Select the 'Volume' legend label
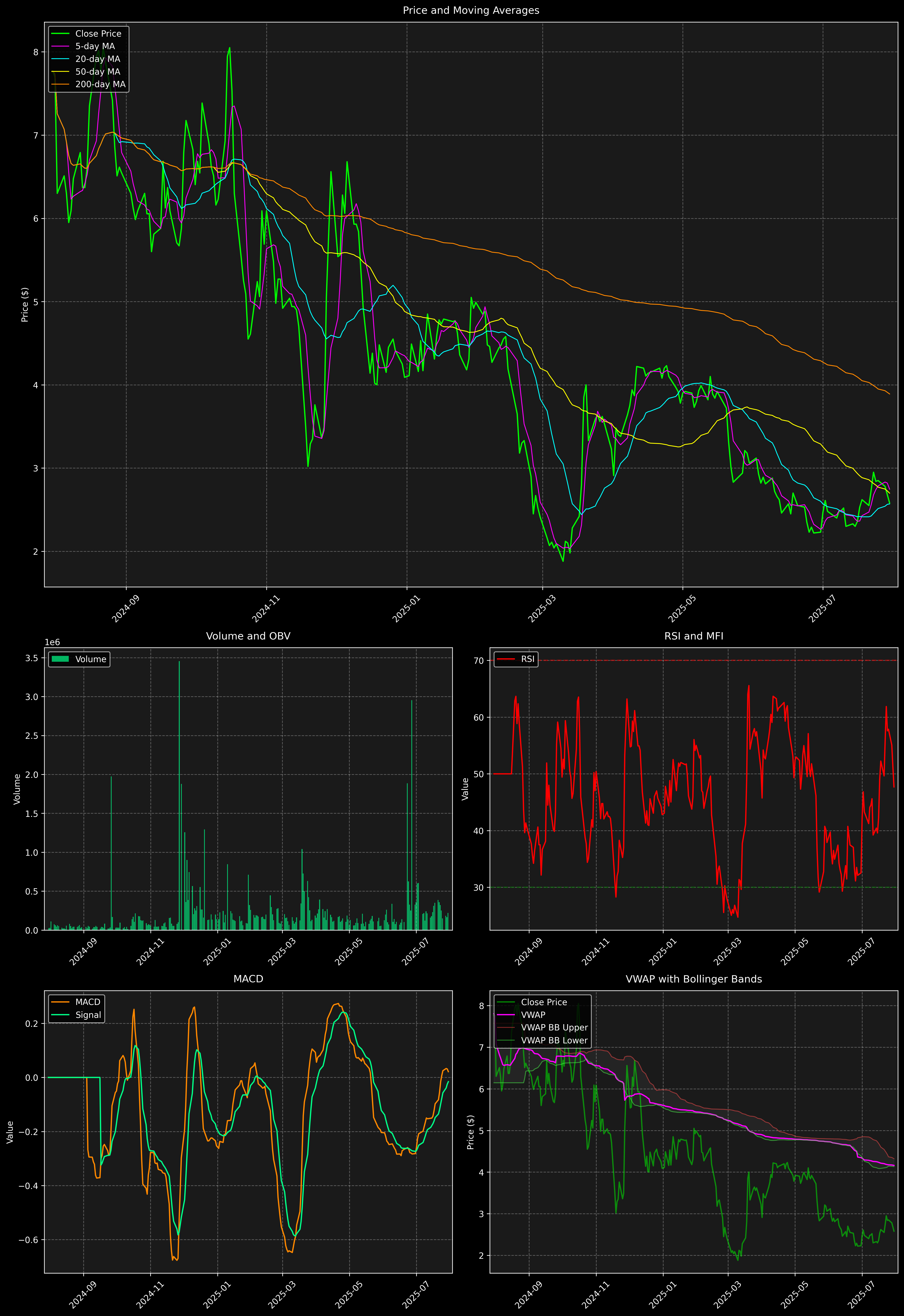The width and height of the screenshot is (904, 1316). (x=91, y=659)
